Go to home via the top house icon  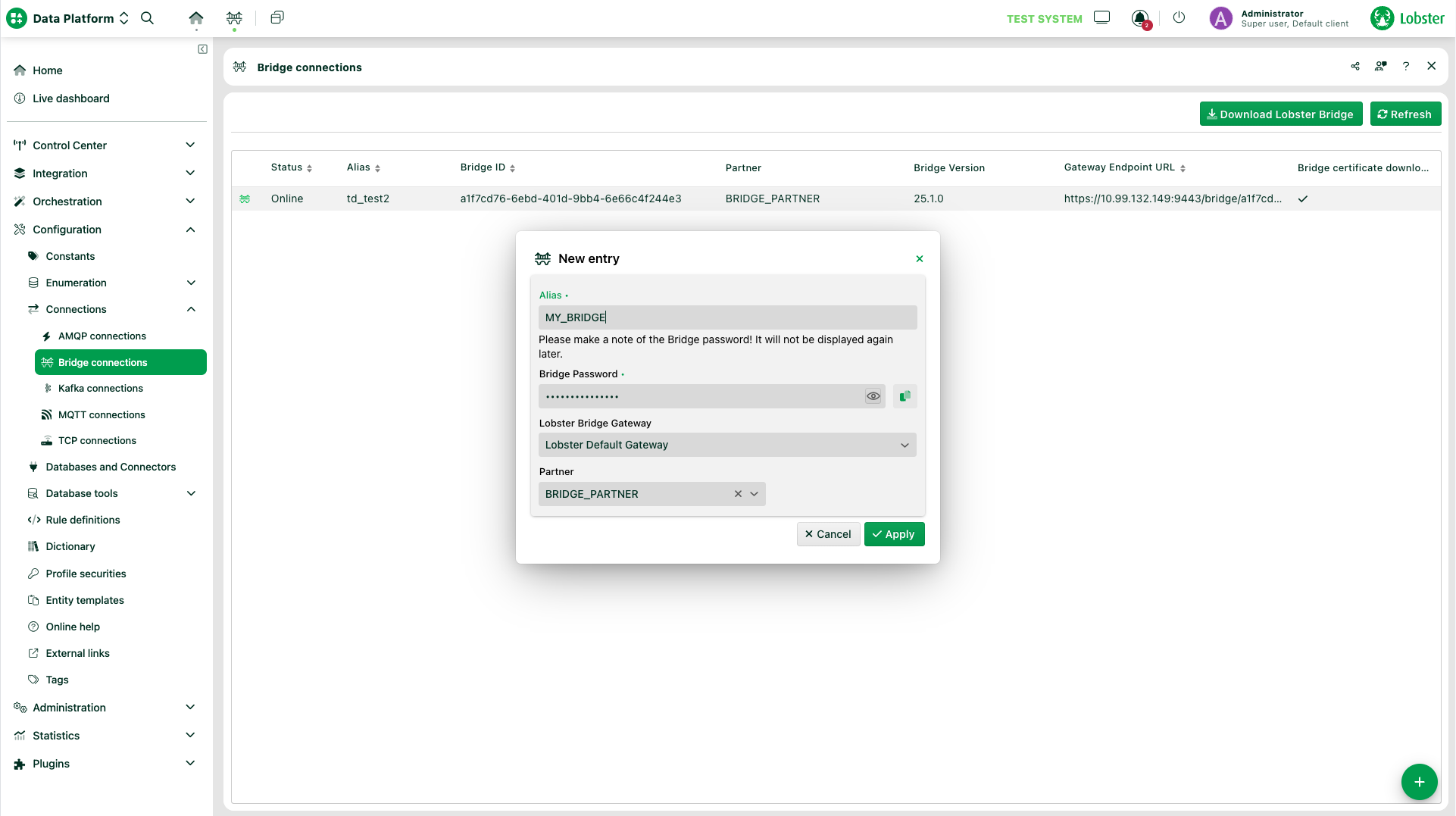click(196, 18)
